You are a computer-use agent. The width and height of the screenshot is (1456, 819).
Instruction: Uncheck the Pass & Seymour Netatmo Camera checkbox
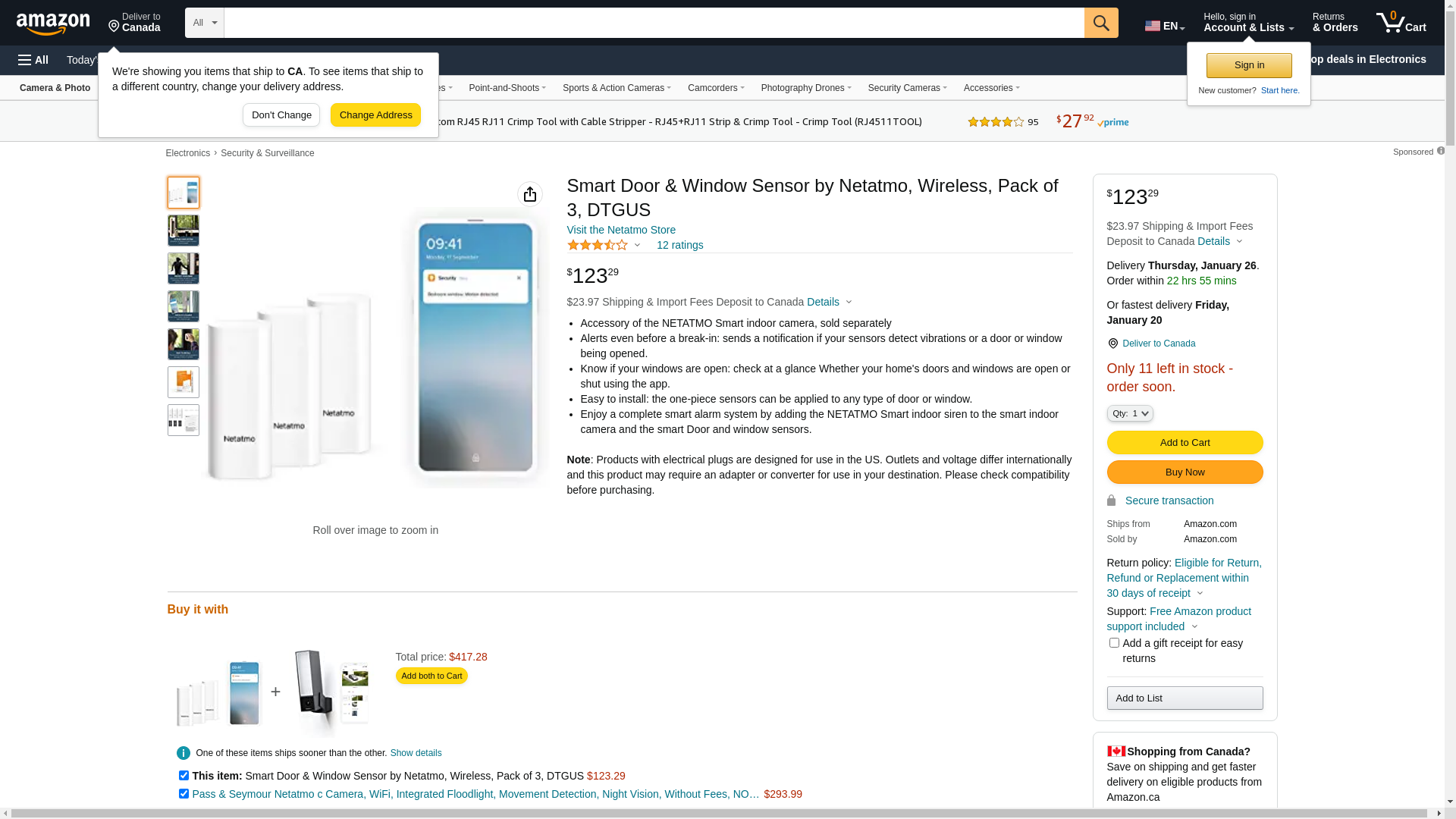click(x=184, y=794)
